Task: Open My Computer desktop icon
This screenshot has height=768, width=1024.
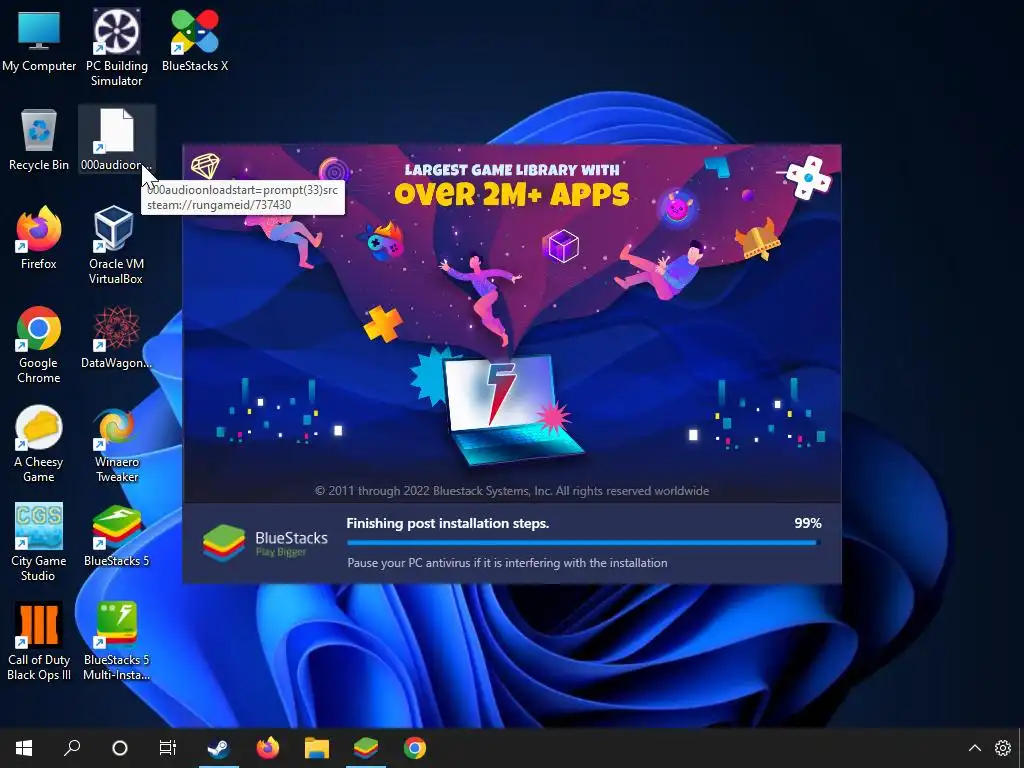Action: pos(39,40)
